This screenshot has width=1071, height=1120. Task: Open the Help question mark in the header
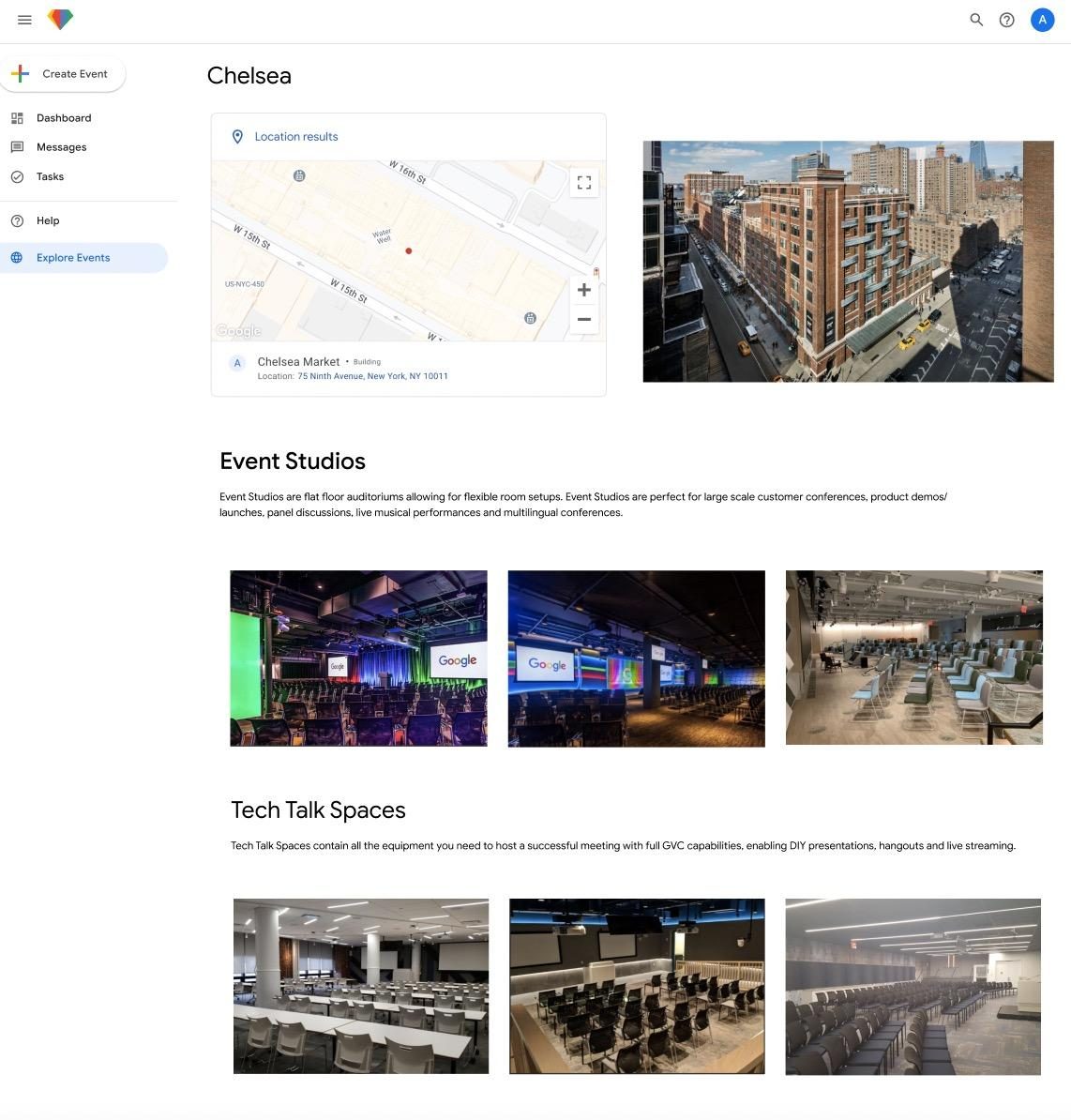coord(1006,19)
